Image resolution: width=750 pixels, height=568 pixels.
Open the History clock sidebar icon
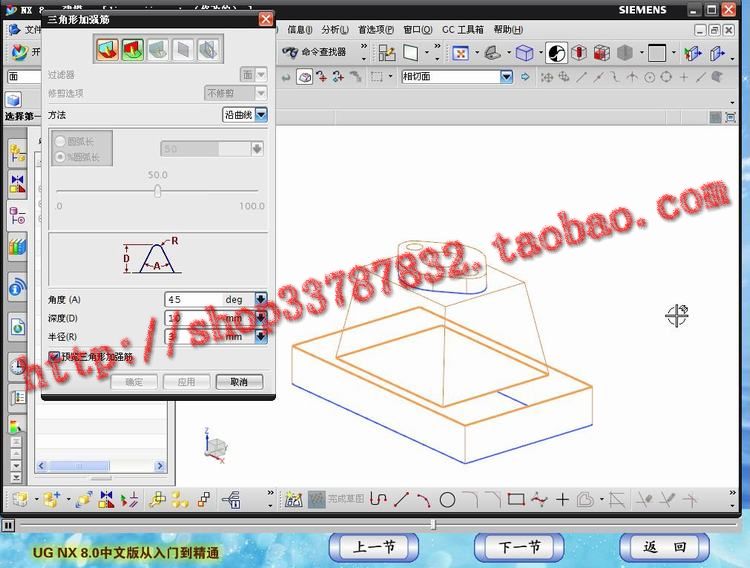17,366
